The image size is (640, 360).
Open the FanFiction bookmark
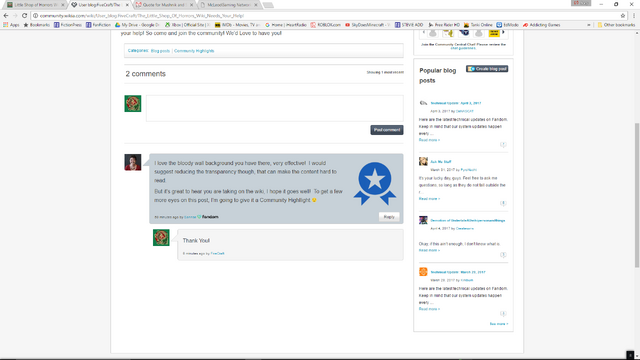98,25
